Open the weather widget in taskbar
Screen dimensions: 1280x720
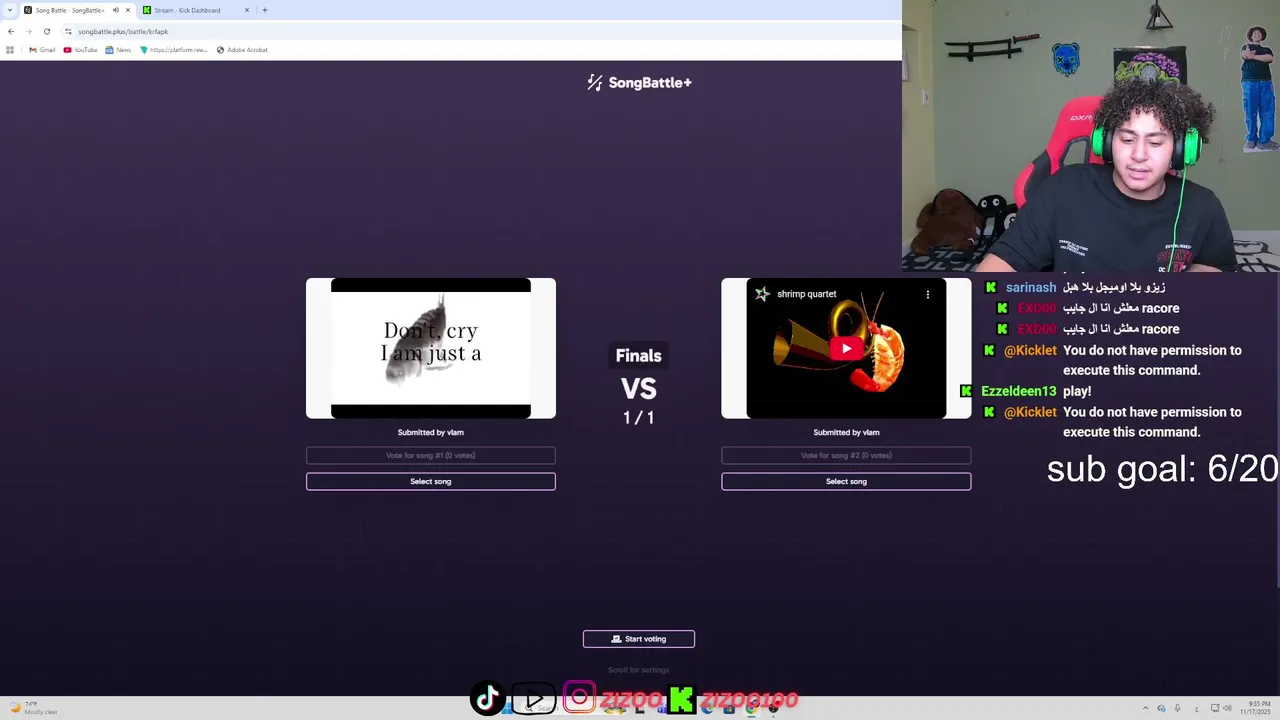coord(32,708)
